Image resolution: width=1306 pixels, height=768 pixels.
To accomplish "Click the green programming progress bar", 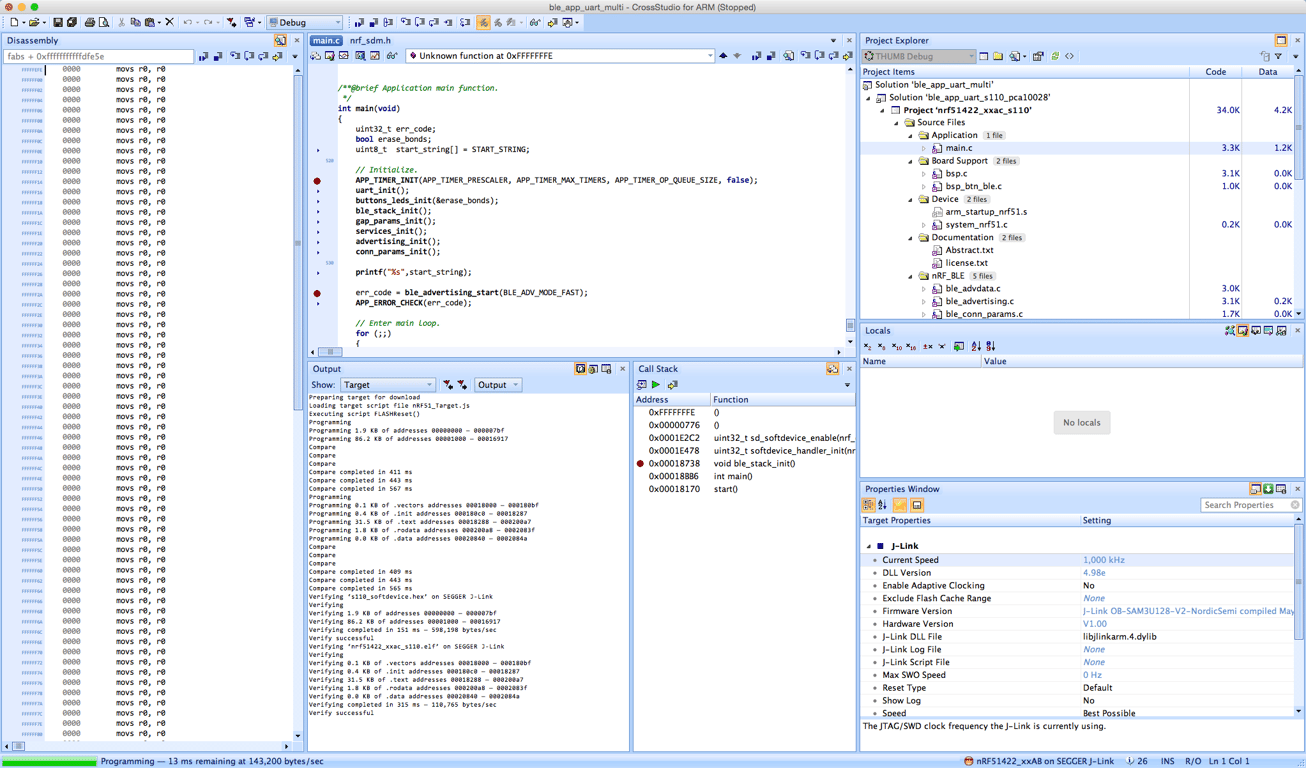I will [49, 762].
